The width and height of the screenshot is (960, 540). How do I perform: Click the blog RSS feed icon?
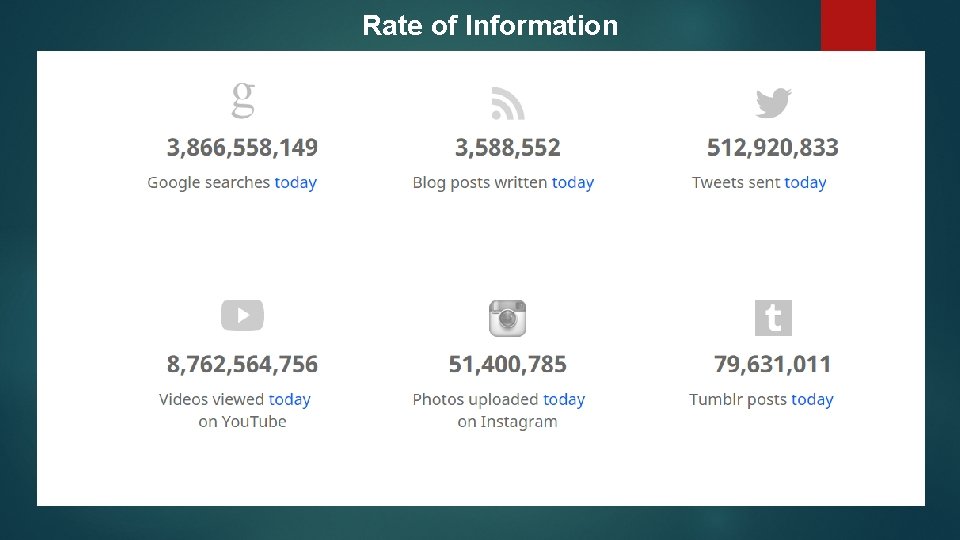point(508,103)
